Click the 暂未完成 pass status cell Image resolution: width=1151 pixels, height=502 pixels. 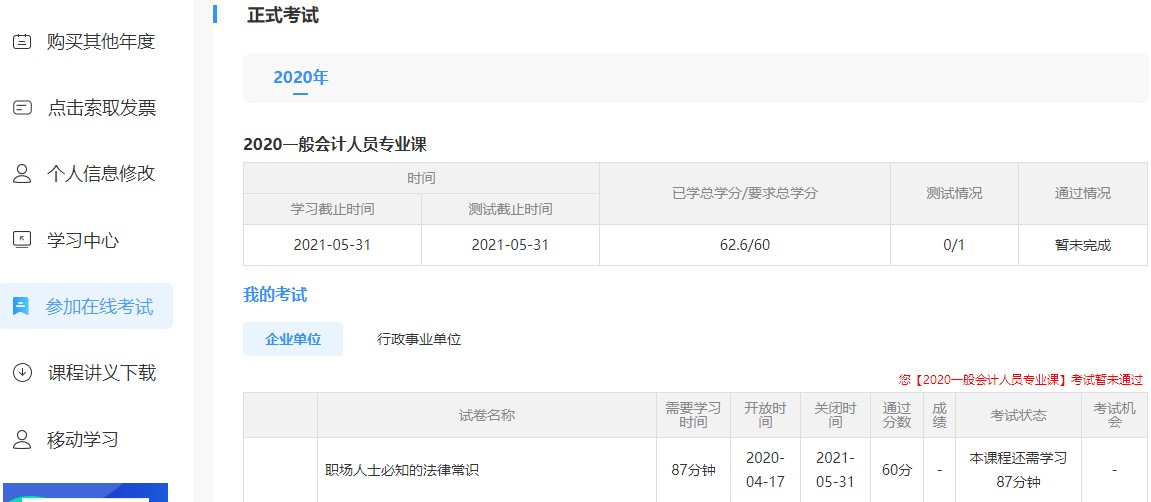pos(1082,245)
